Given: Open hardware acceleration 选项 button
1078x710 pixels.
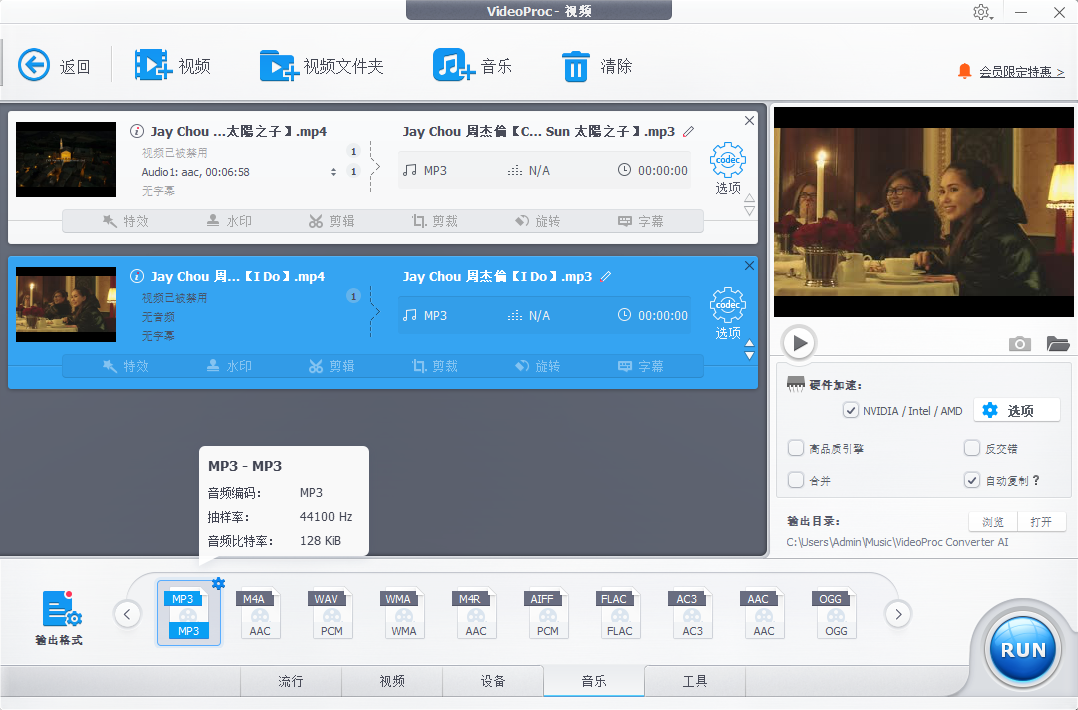Looking at the screenshot, I should 1017,410.
